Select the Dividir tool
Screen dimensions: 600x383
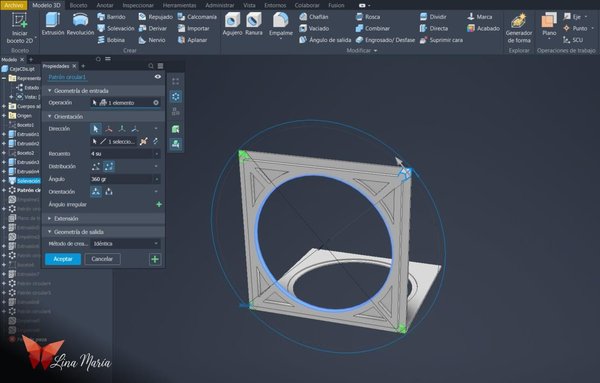(433, 17)
